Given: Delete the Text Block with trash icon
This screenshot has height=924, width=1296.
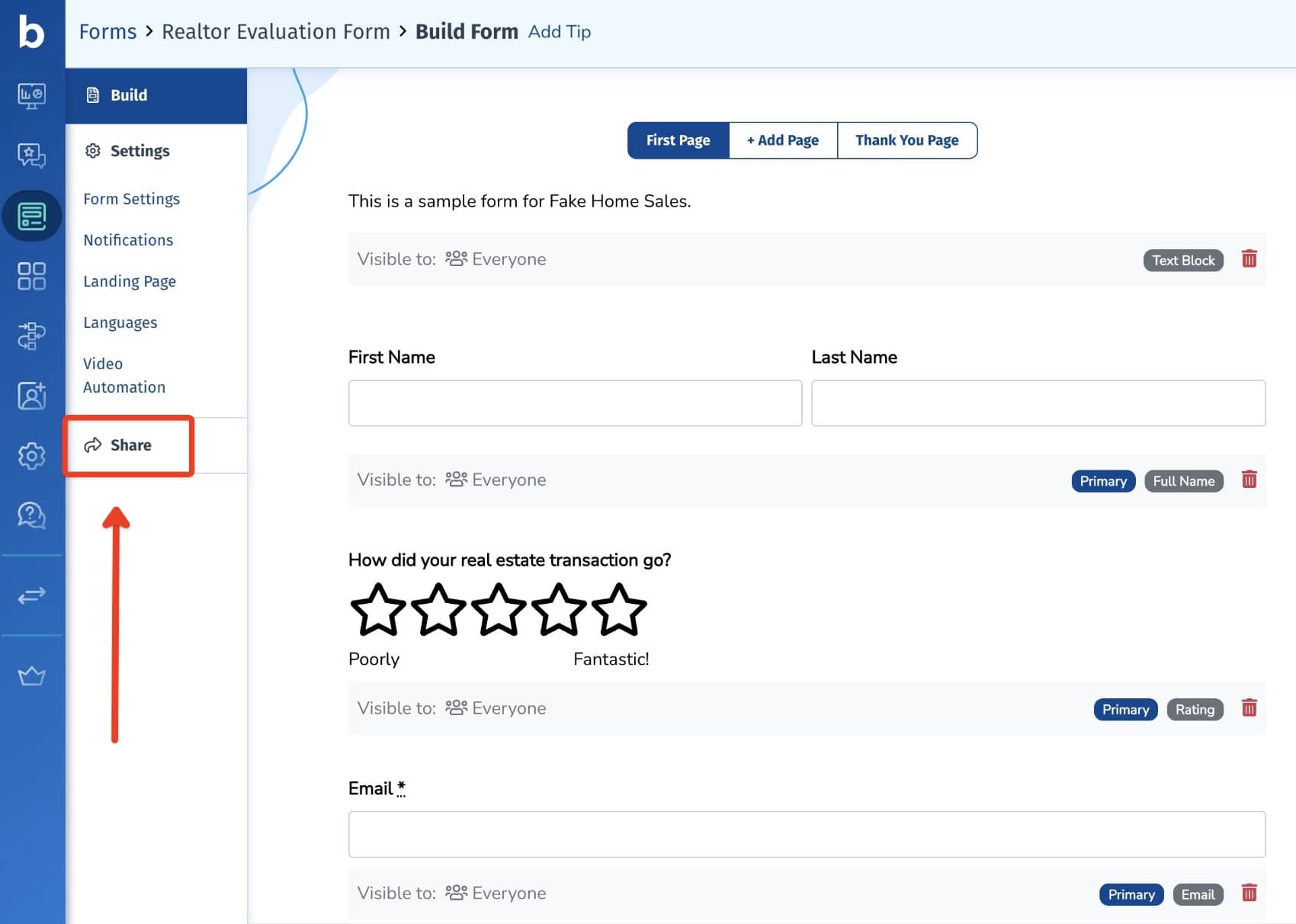Looking at the screenshot, I should (1249, 259).
